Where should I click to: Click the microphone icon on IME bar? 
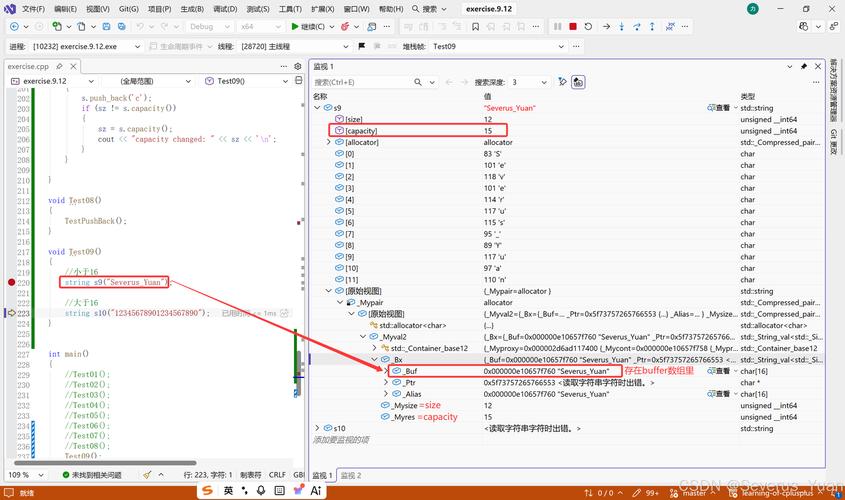point(261,490)
